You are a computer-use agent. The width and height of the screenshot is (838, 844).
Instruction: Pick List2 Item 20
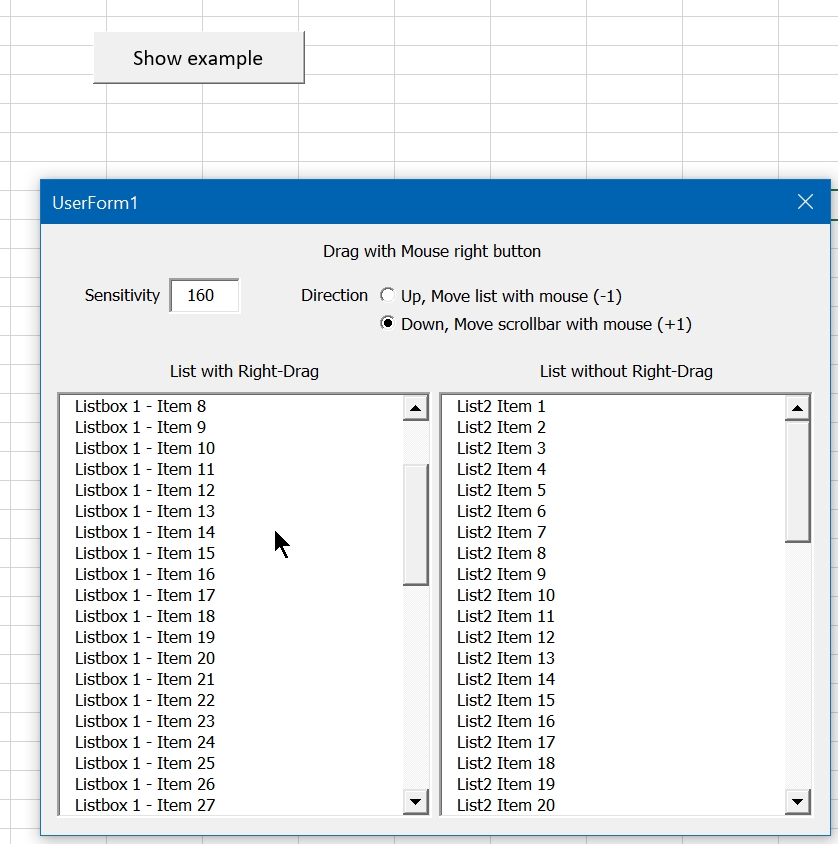pyautogui.click(x=505, y=805)
